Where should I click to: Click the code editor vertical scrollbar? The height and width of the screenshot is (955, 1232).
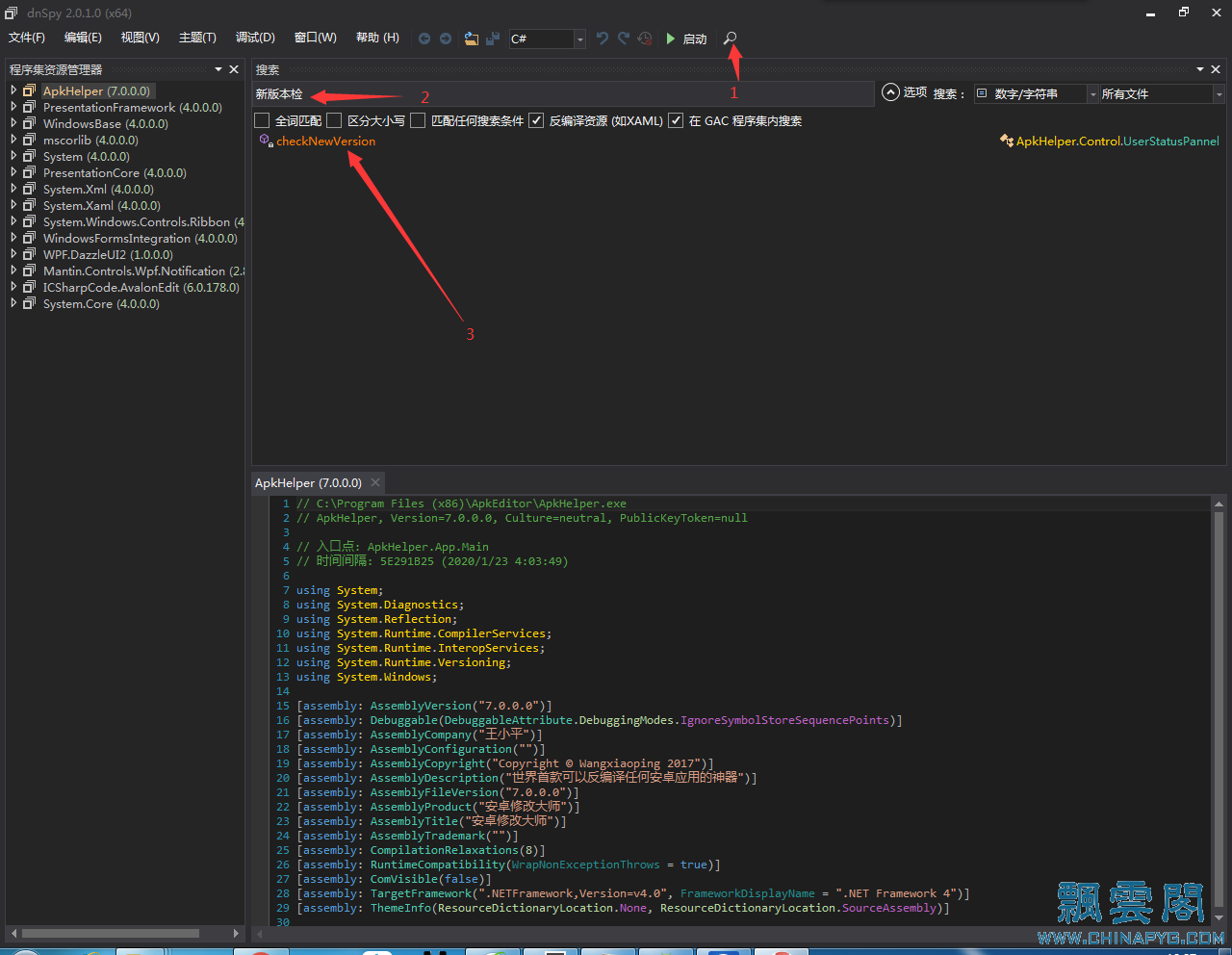pos(1219,708)
